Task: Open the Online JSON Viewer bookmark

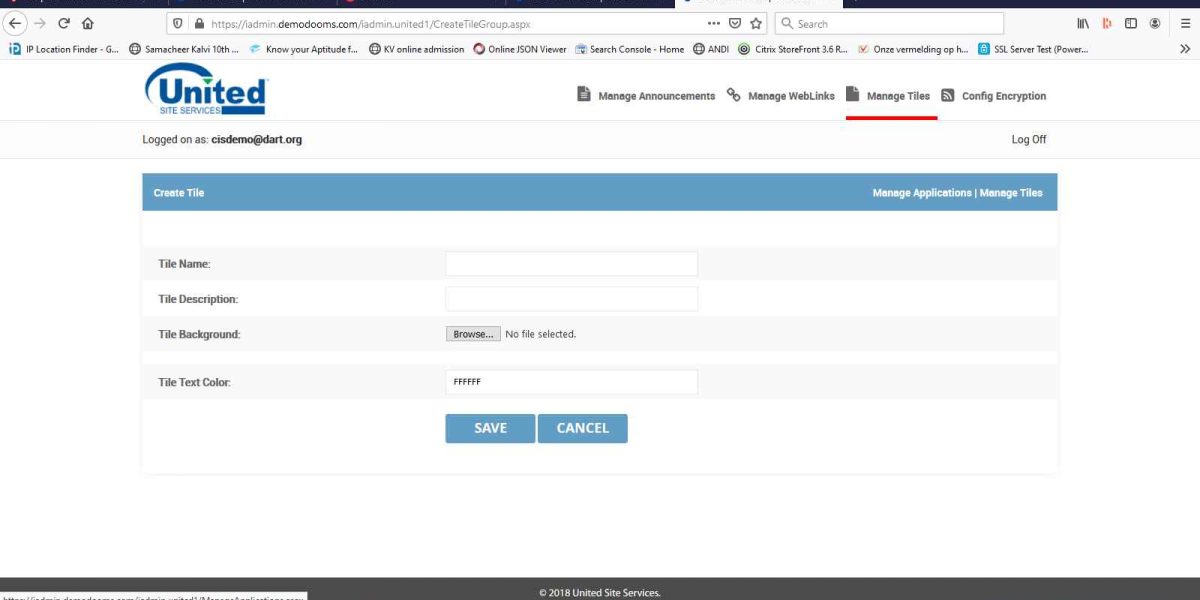Action: [521, 48]
